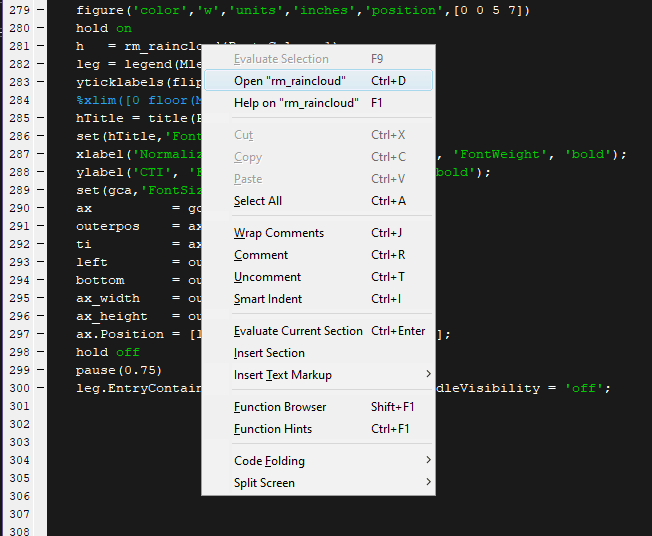Screen dimensions: 652x536
Task: Expand the Insert Text Markup submenu
Action: pos(283,375)
